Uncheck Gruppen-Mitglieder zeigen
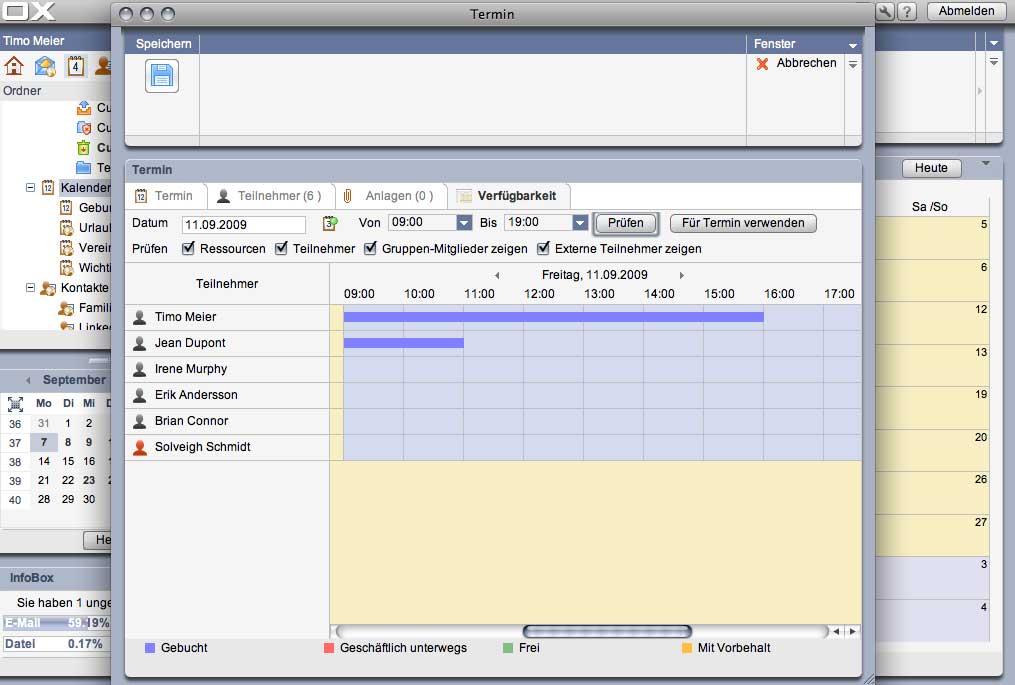This screenshot has width=1015, height=685. (370, 247)
